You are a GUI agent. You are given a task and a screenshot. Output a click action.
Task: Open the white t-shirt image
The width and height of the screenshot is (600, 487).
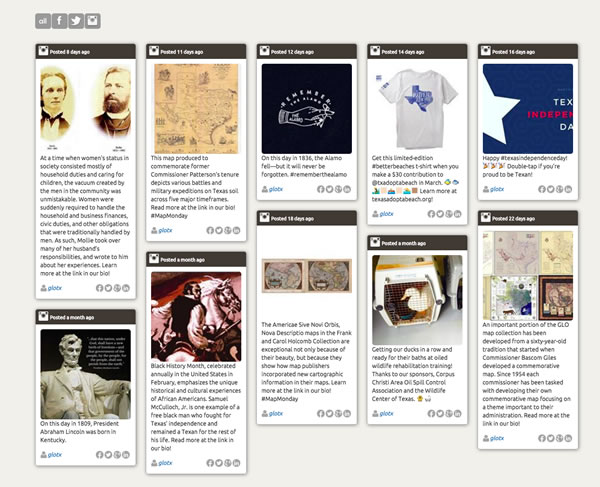click(x=417, y=109)
